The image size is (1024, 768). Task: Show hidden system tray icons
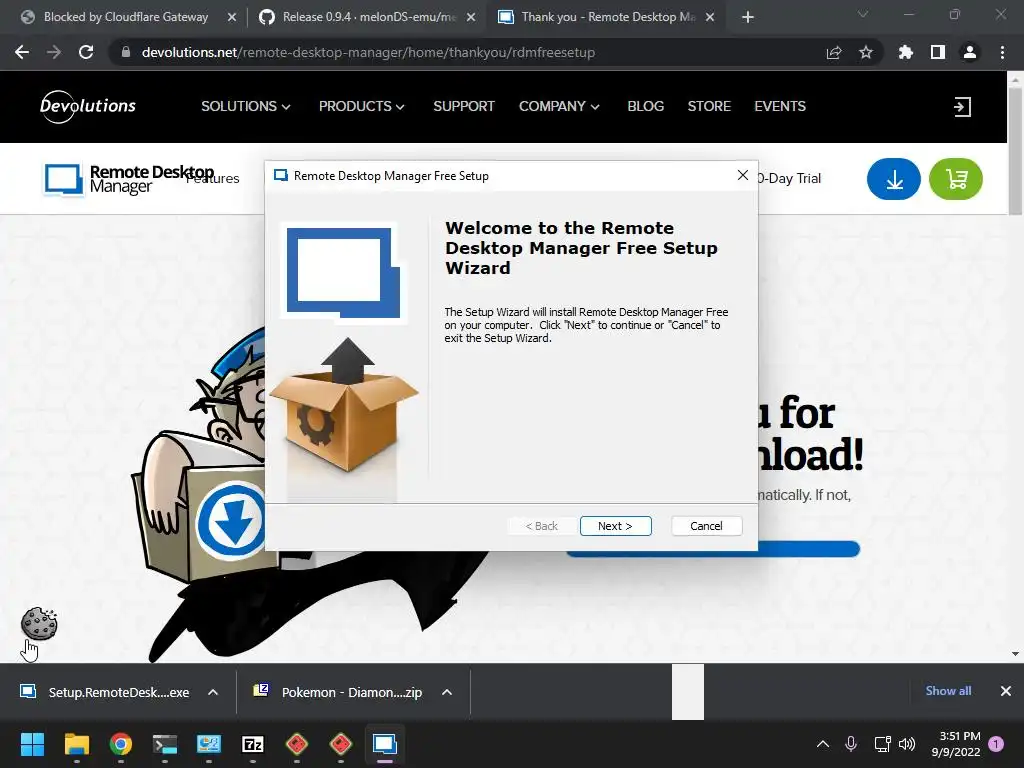tap(823, 744)
